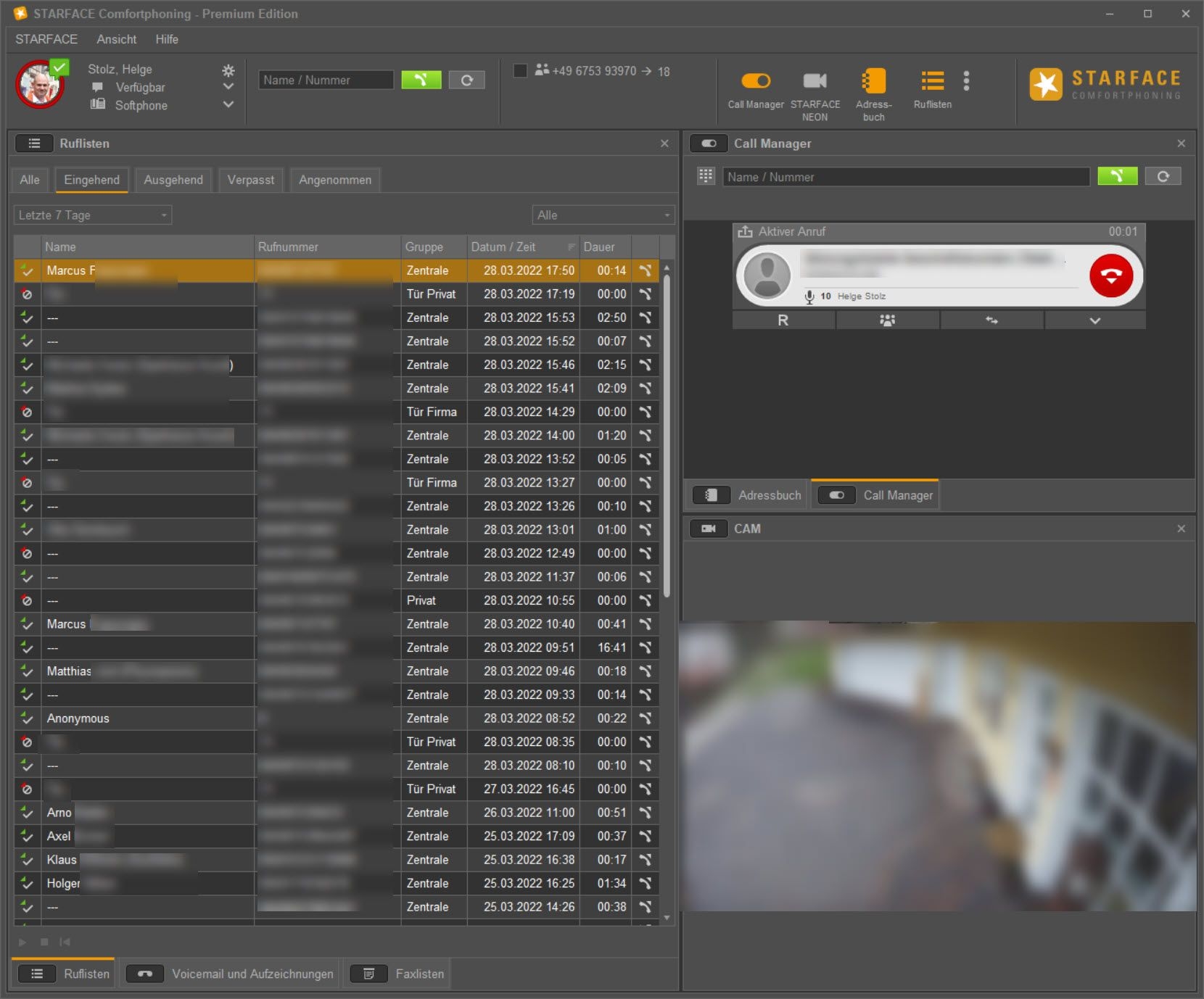The height and width of the screenshot is (999, 1204).
Task: Click the green dial button in Call Manager
Action: click(1117, 176)
